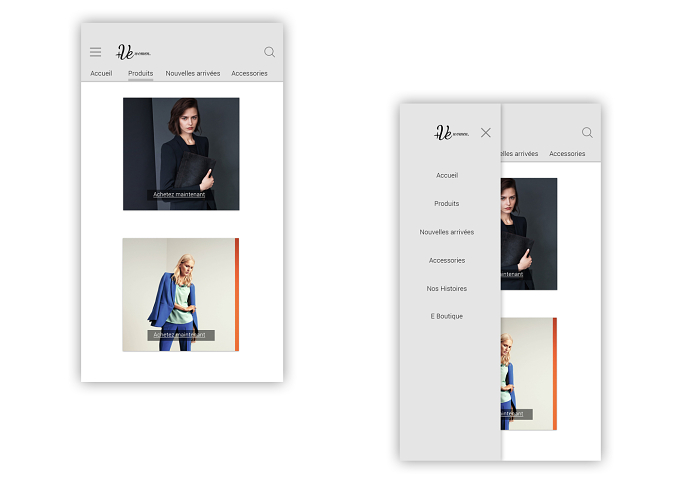Select Produits in the side drawer menu
The width and height of the screenshot is (680, 486).
tap(447, 203)
